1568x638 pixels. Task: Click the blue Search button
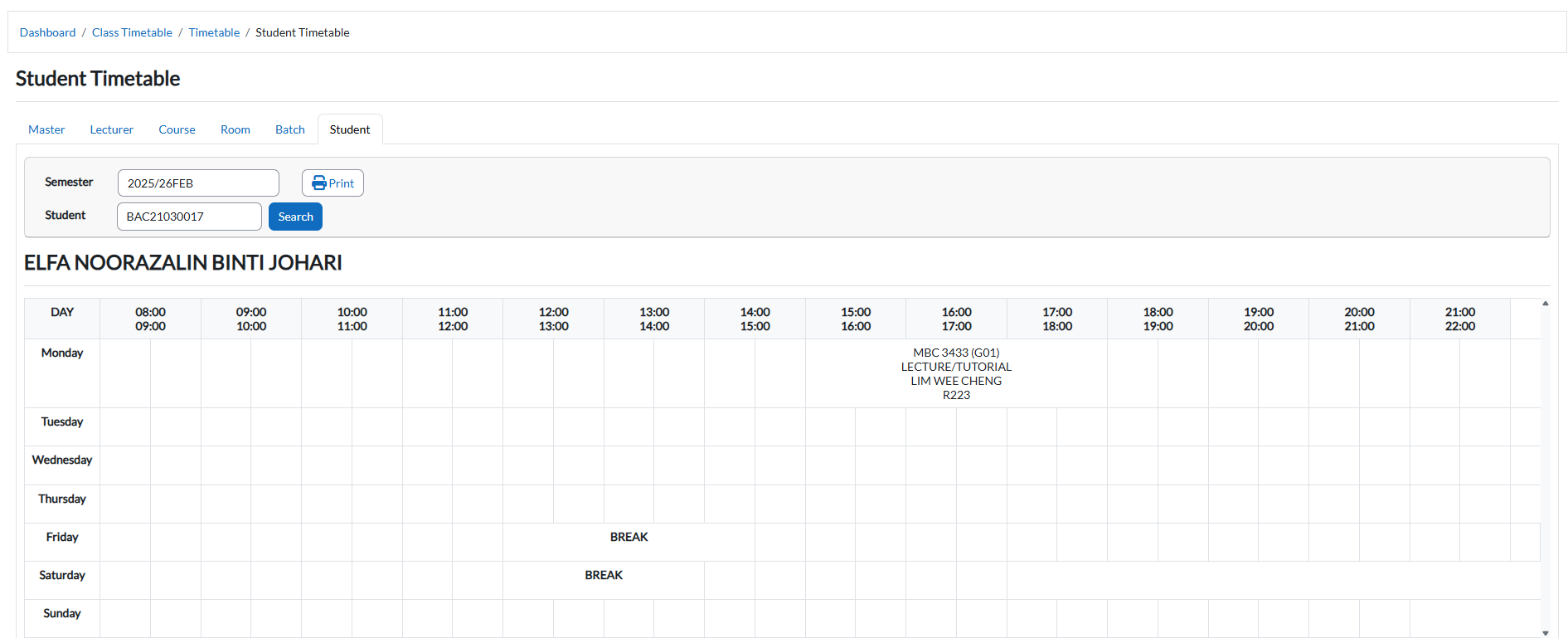(x=295, y=217)
